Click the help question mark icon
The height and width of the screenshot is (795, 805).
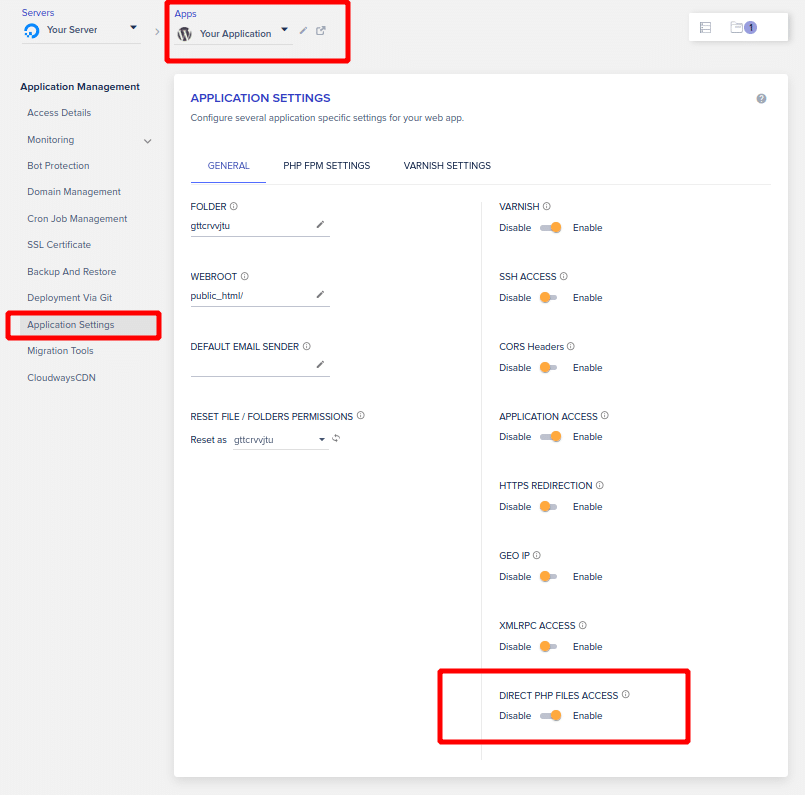click(x=761, y=99)
